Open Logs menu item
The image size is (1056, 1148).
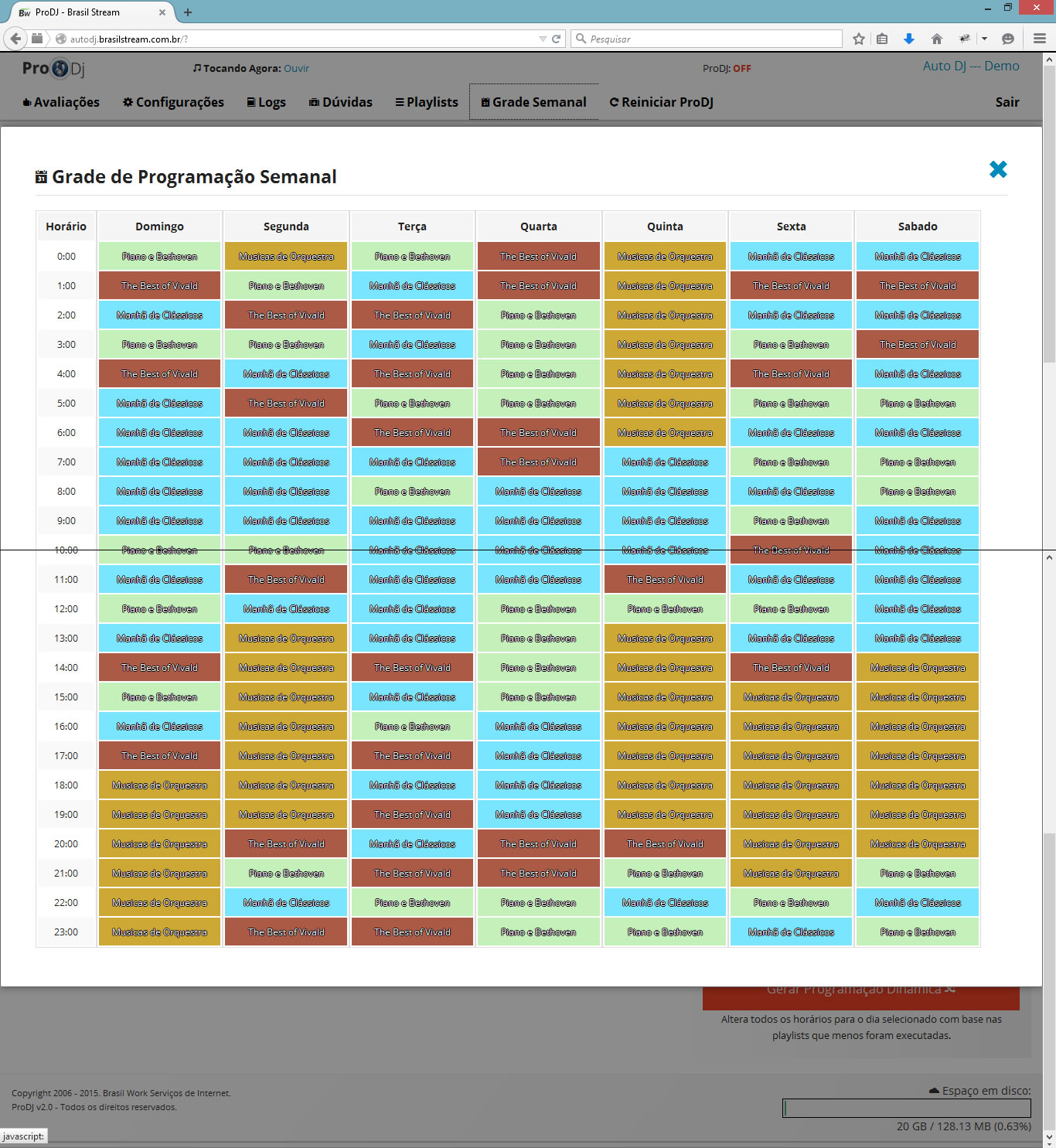[x=266, y=102]
